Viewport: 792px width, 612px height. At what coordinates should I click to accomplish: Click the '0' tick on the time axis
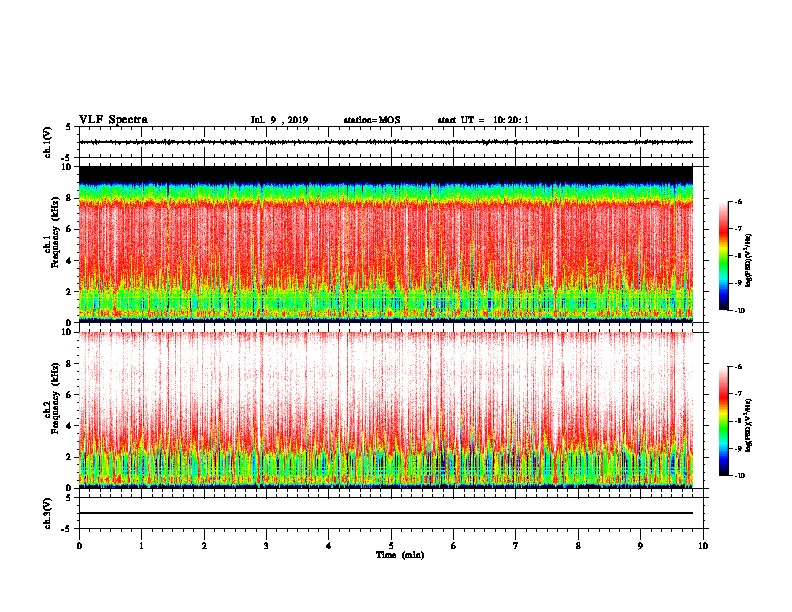click(79, 545)
